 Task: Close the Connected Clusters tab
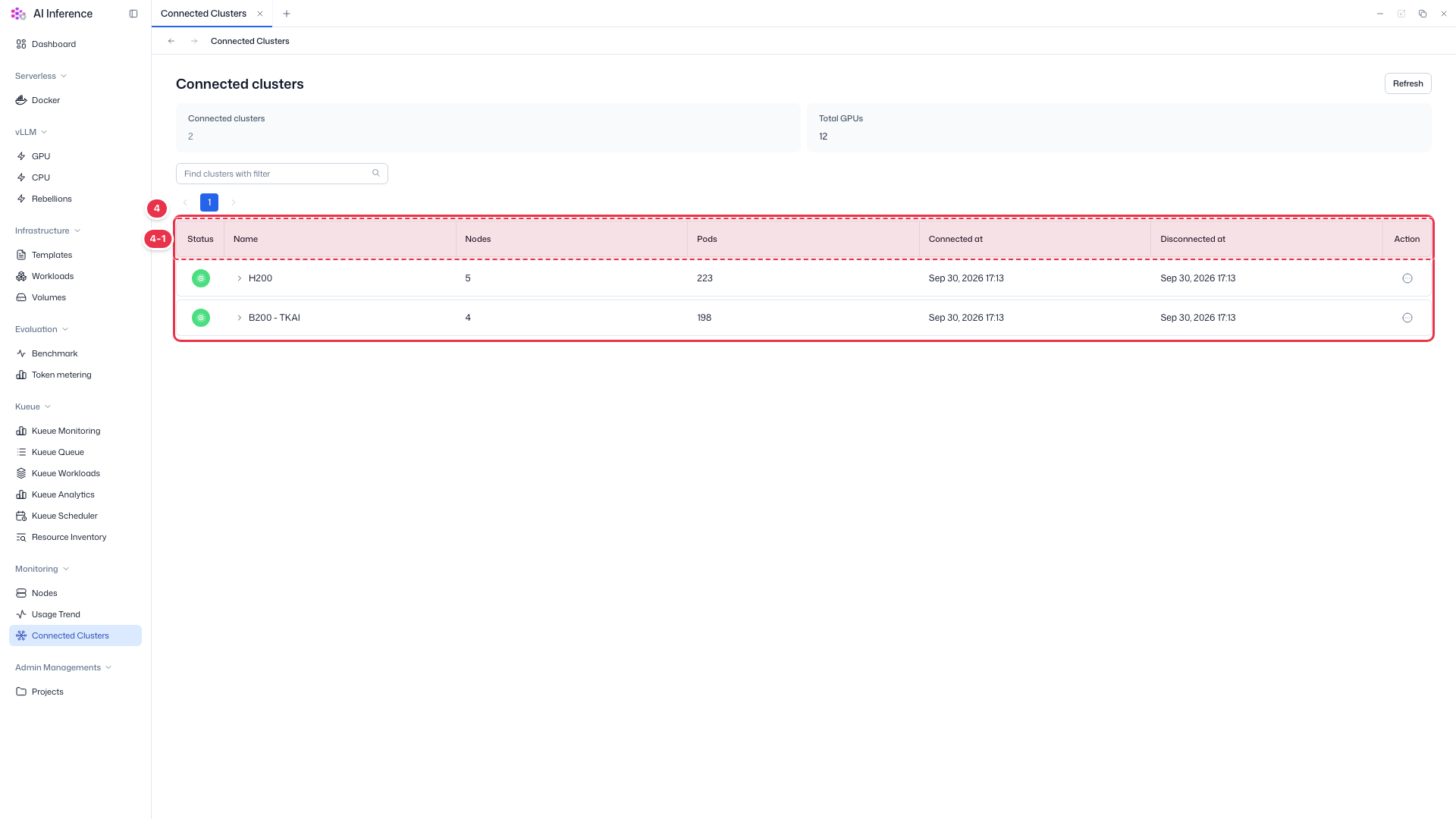point(260,14)
